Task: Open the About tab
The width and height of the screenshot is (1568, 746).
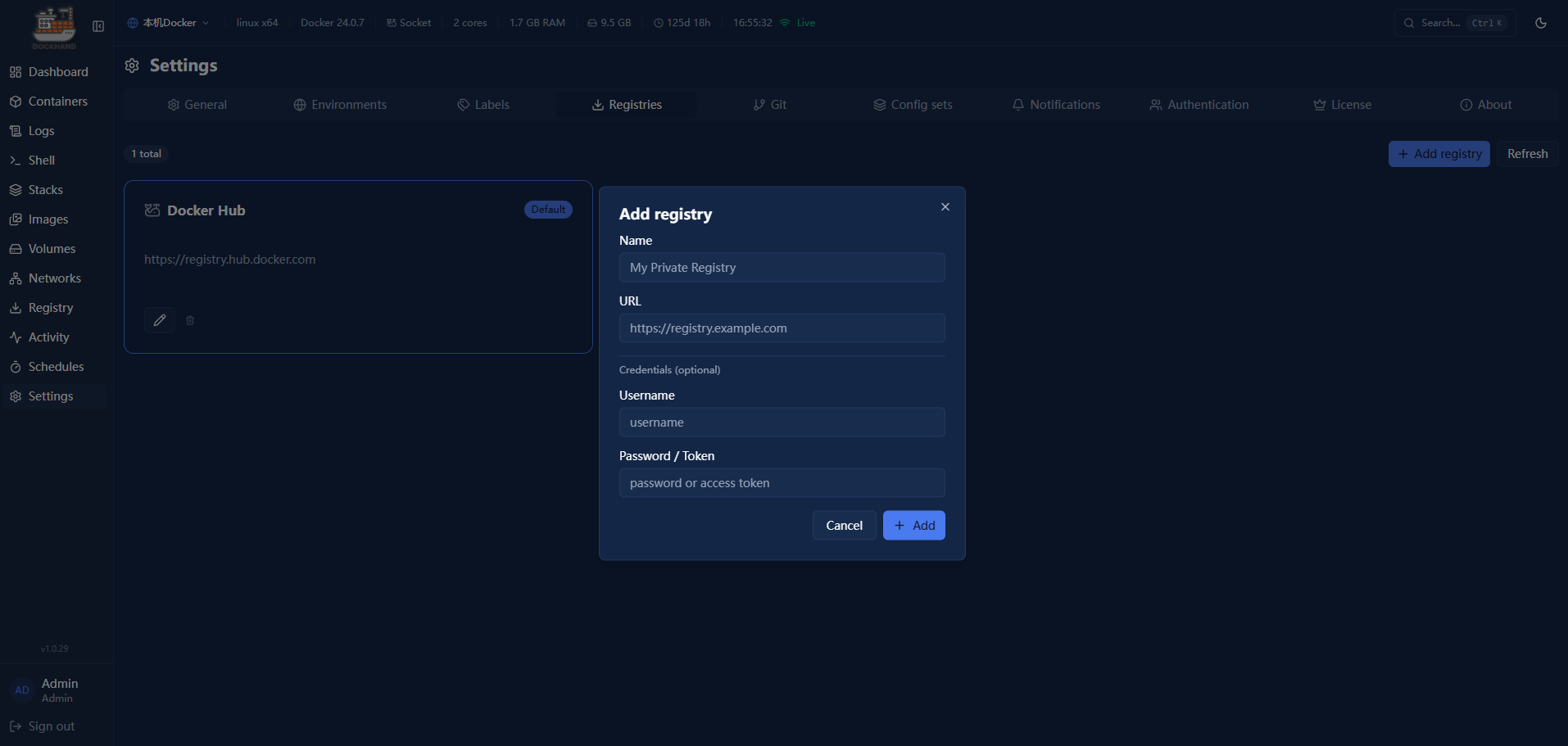Action: (1485, 105)
